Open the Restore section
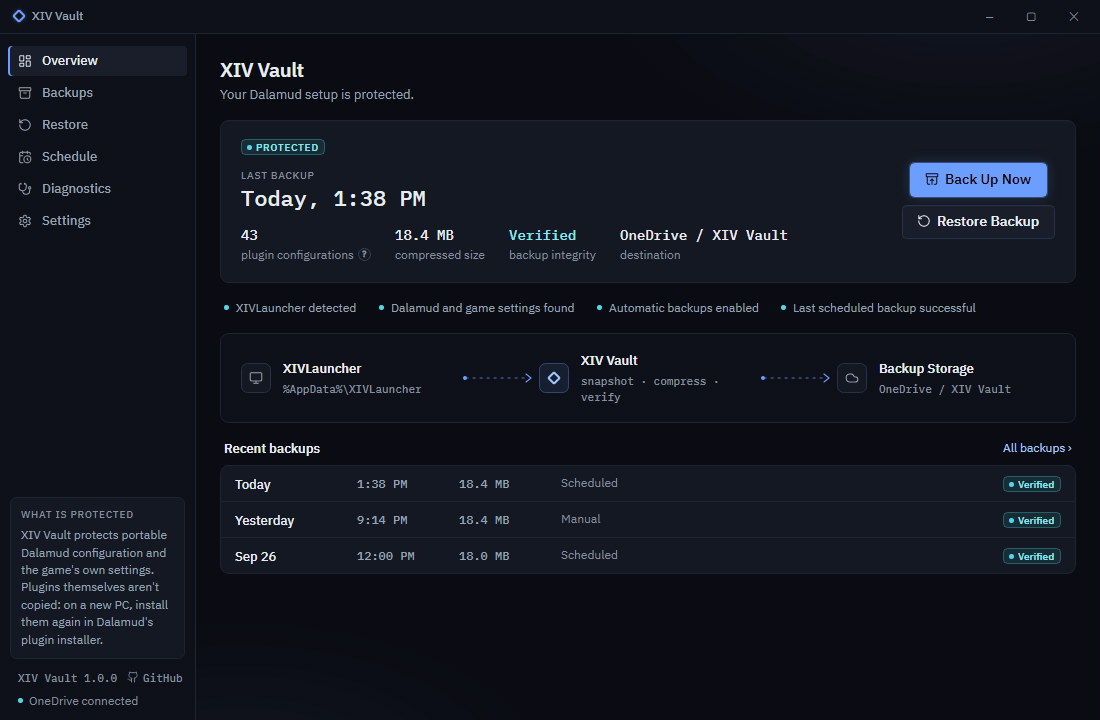Screen dimensions: 1100x720 click(98, 125)
